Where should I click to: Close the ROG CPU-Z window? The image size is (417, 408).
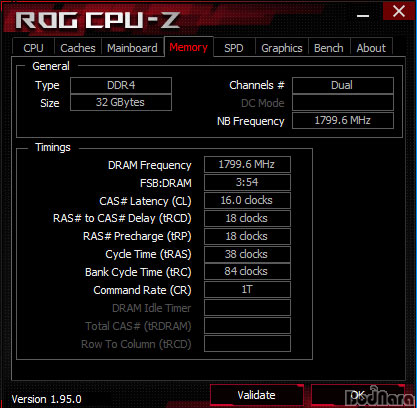[399, 12]
